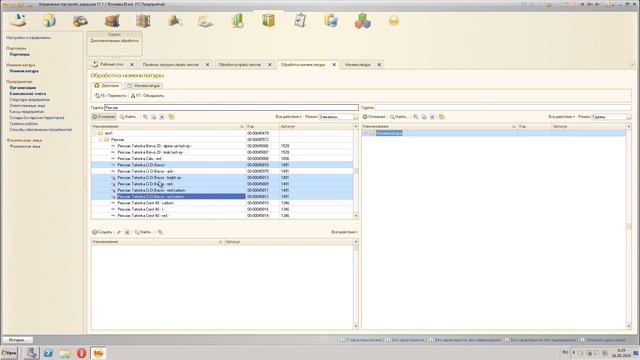The image size is (640, 360).
Task: Sort left table by Код column header
Action: (x=262, y=127)
